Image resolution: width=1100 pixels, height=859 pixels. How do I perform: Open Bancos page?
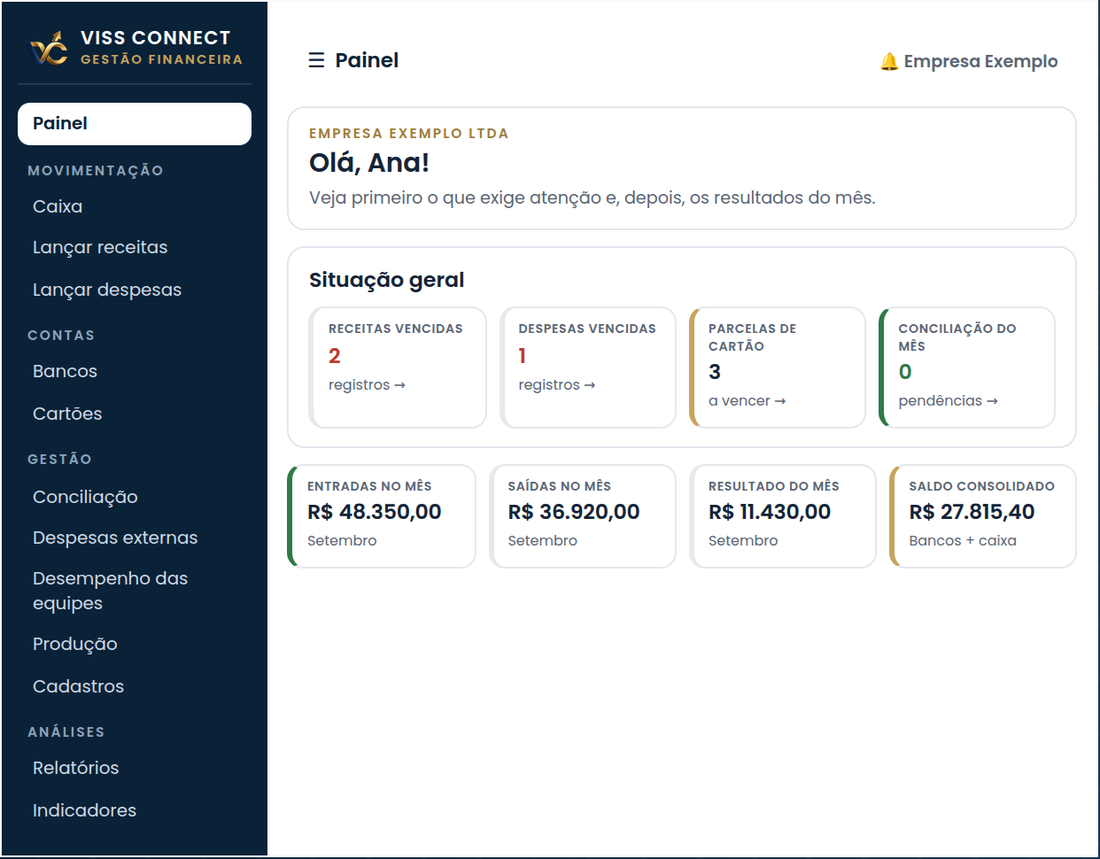coord(65,371)
